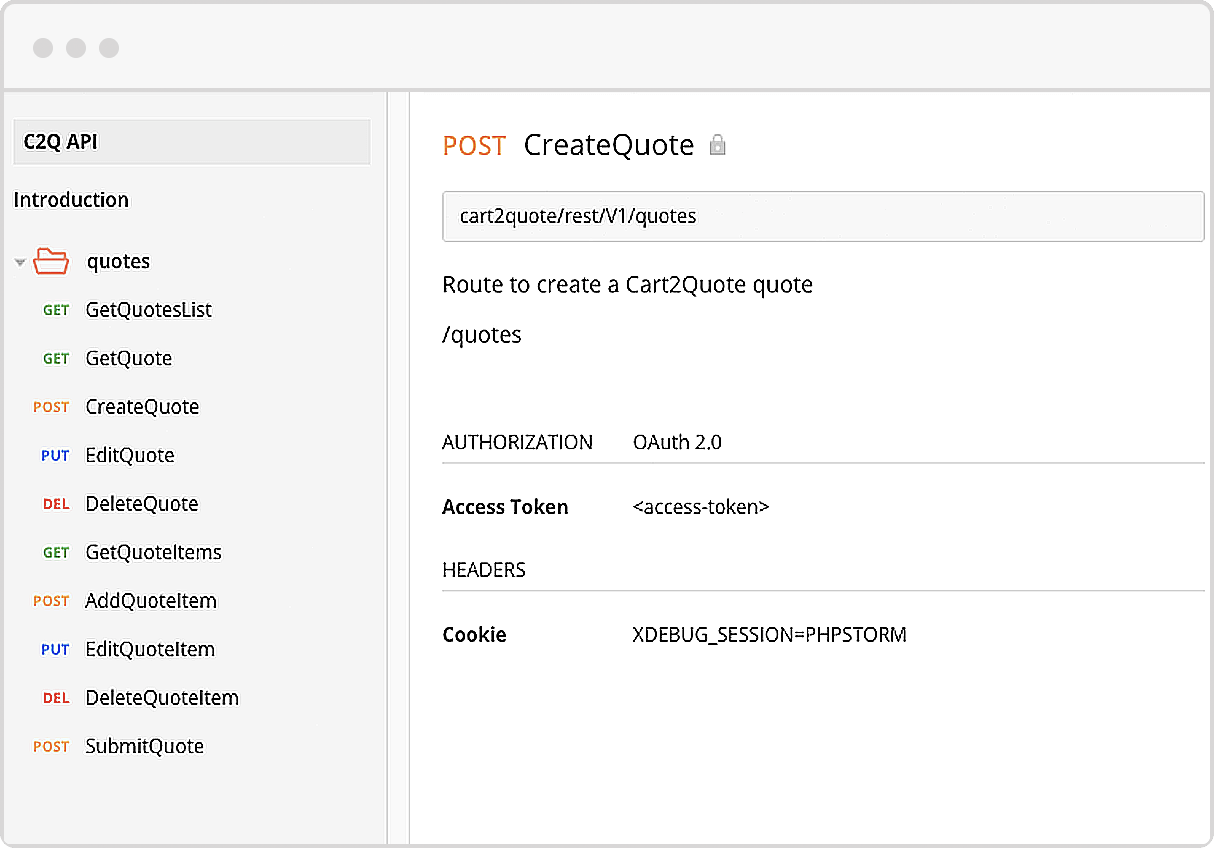Click the orange POST label in heading
This screenshot has width=1214, height=848.
(x=474, y=146)
